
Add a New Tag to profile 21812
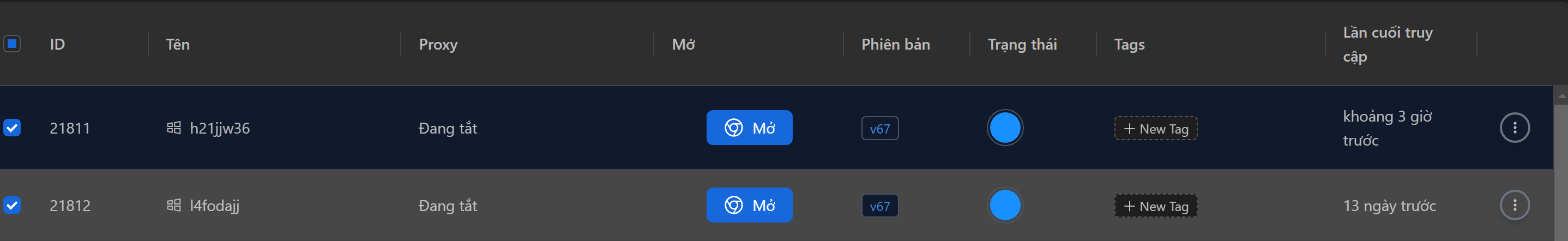click(x=1155, y=206)
